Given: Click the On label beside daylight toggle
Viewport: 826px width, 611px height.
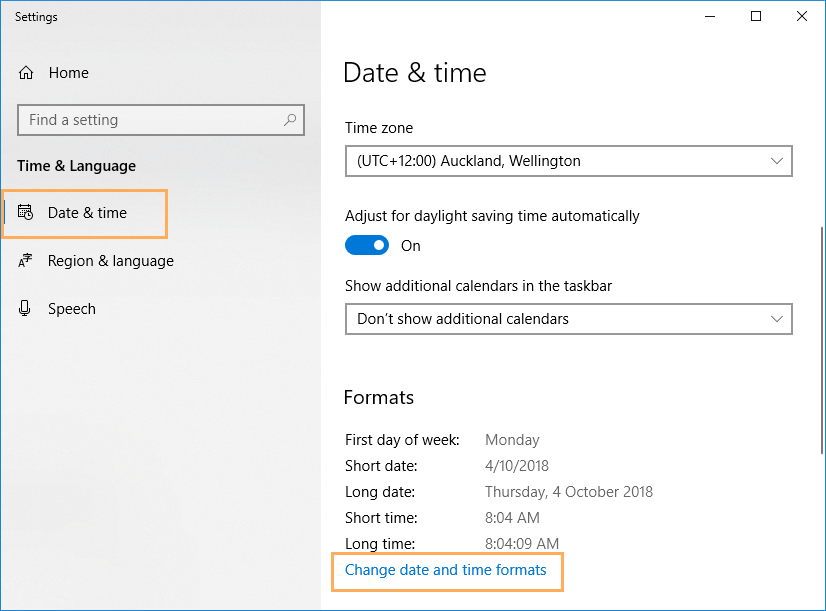Looking at the screenshot, I should click(x=410, y=246).
